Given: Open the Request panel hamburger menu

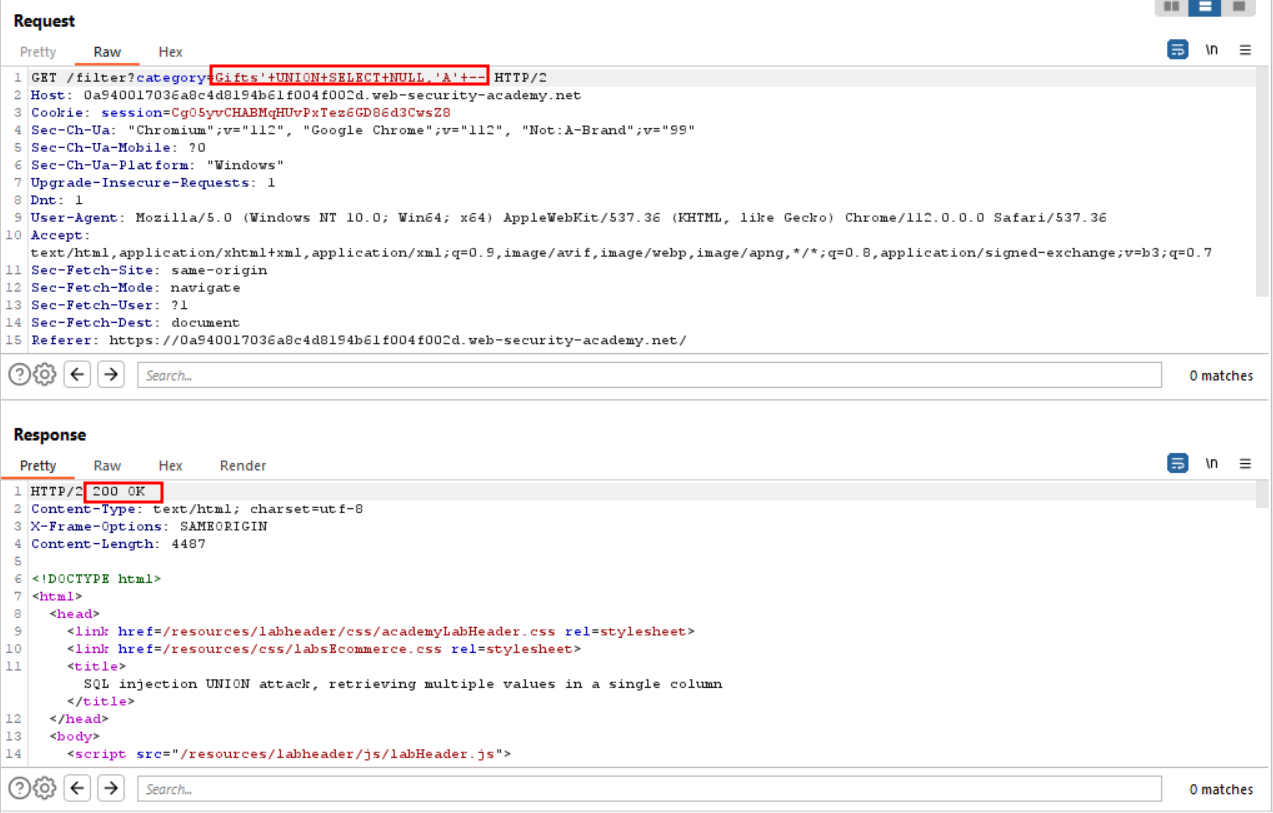Looking at the screenshot, I should (1245, 50).
